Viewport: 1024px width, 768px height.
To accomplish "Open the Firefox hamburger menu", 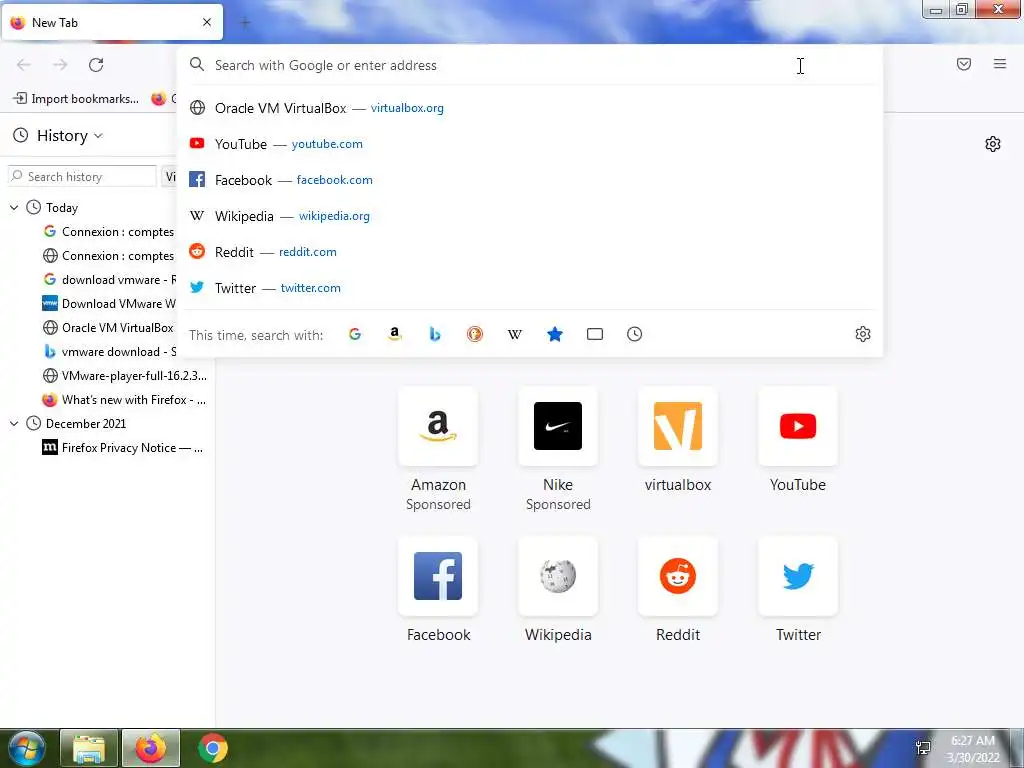I will [x=999, y=64].
